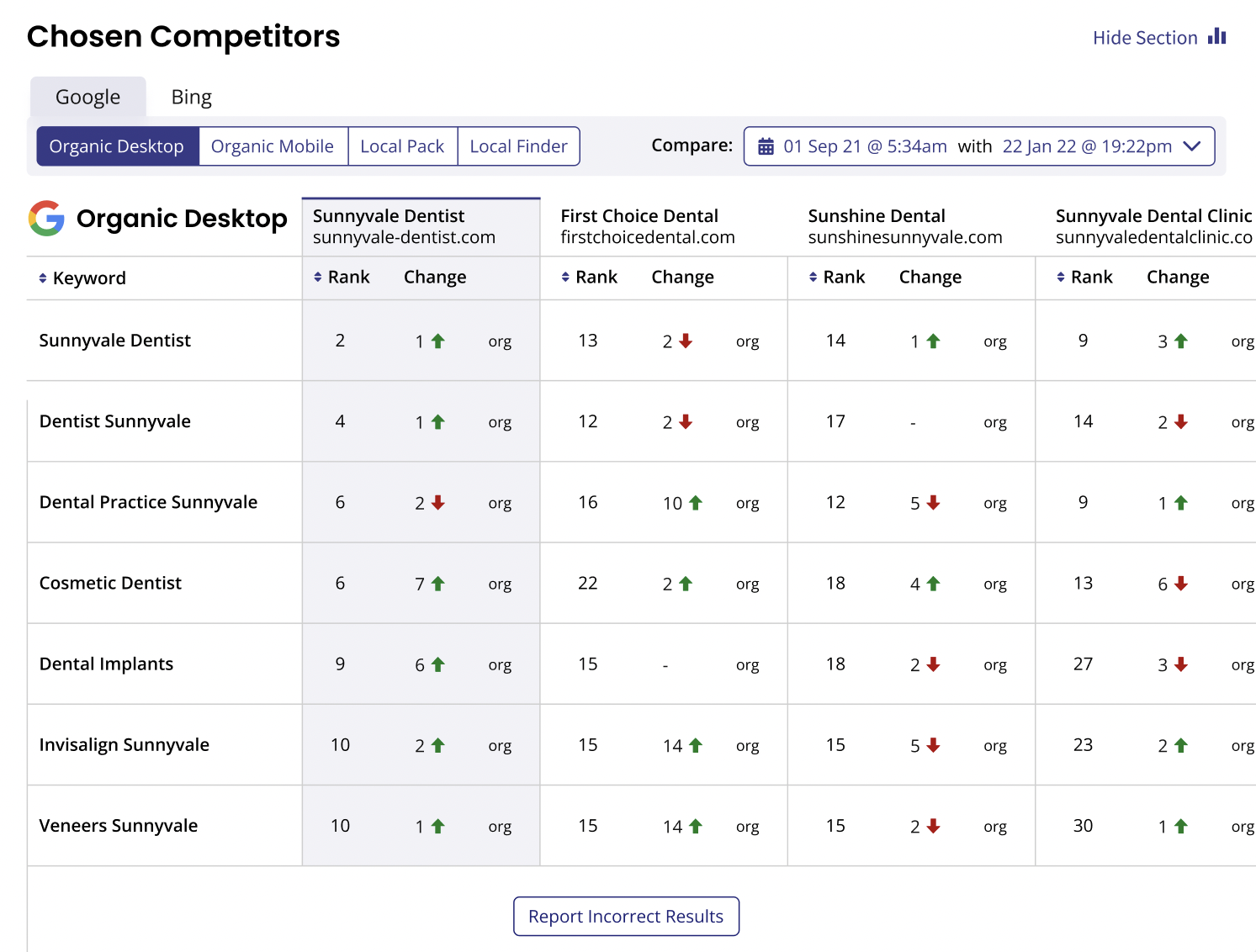This screenshot has height=952, width=1256.
Task: Click Change header under Sunnyvale Dentist
Action: point(435,278)
